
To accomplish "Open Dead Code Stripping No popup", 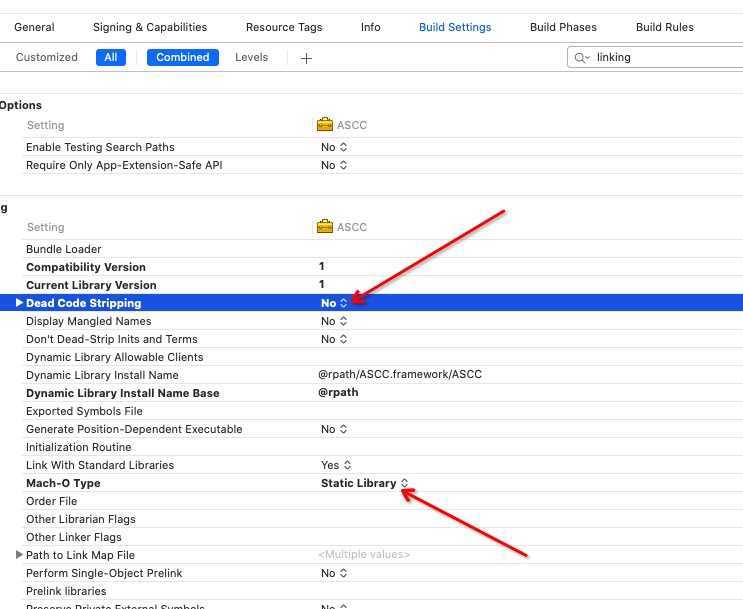I will (334, 303).
